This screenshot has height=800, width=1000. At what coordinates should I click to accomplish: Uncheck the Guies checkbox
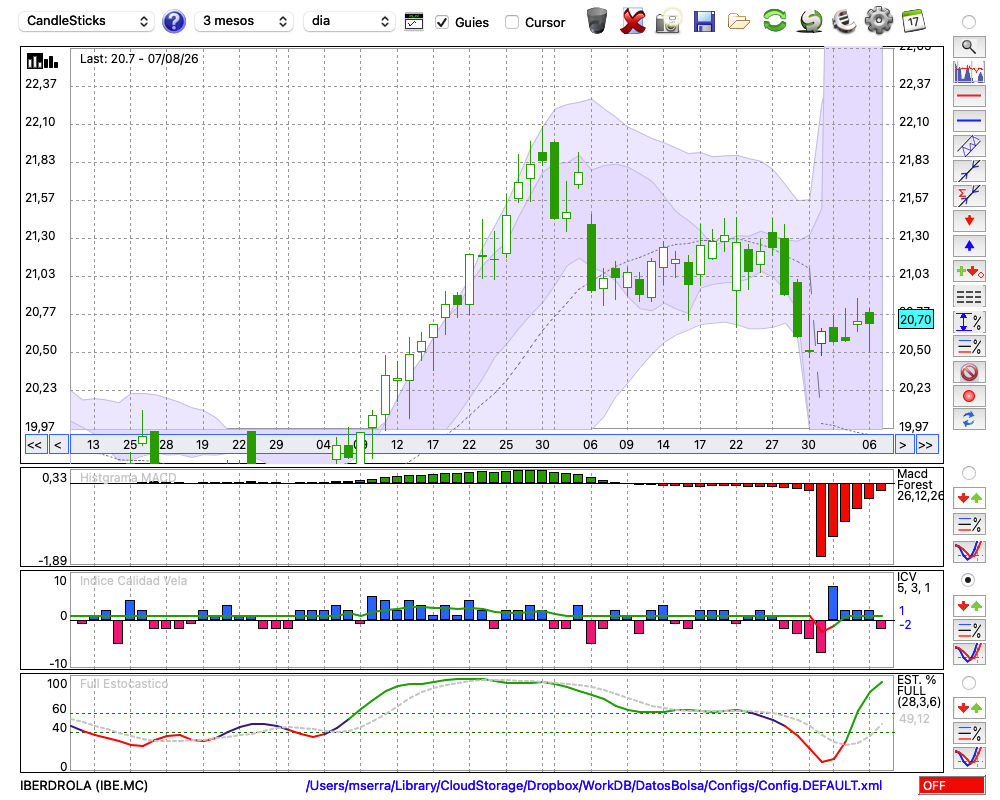pyautogui.click(x=441, y=22)
